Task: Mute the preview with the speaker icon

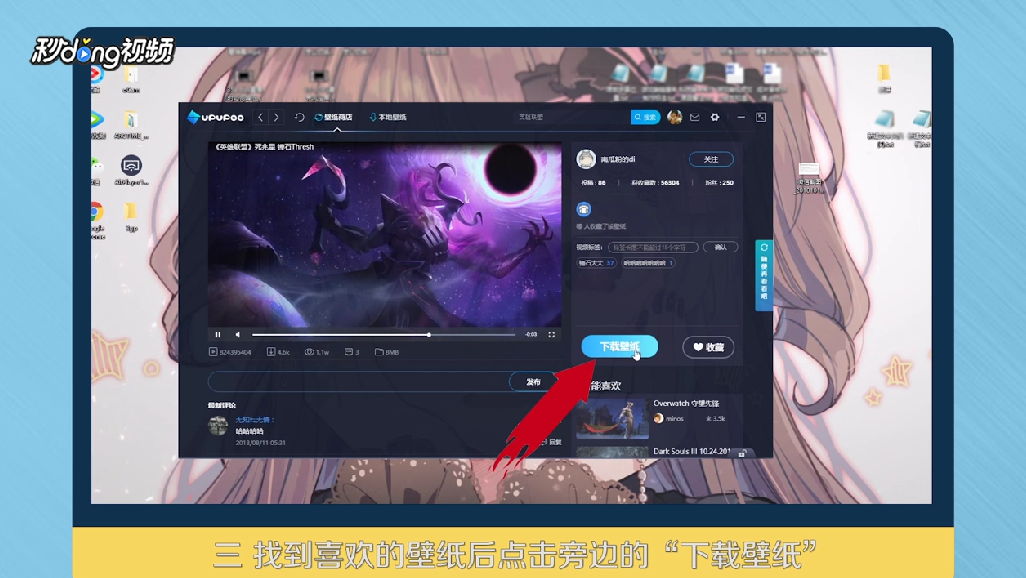Action: (238, 334)
